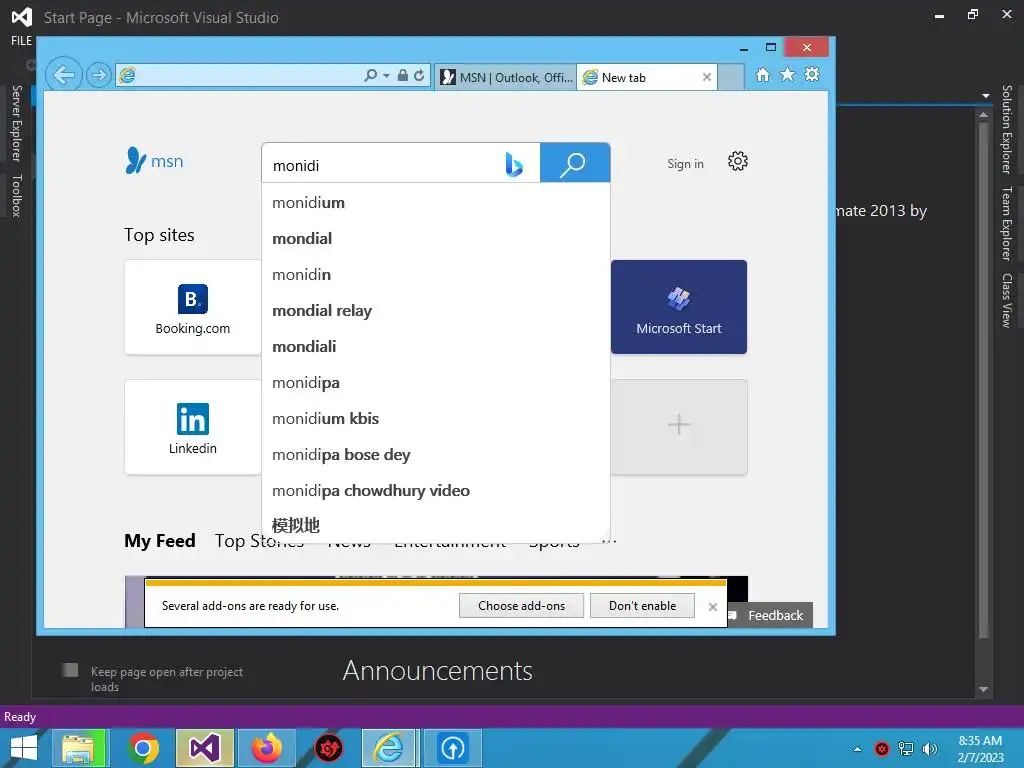Click the refresh icon in address bar

(x=419, y=76)
